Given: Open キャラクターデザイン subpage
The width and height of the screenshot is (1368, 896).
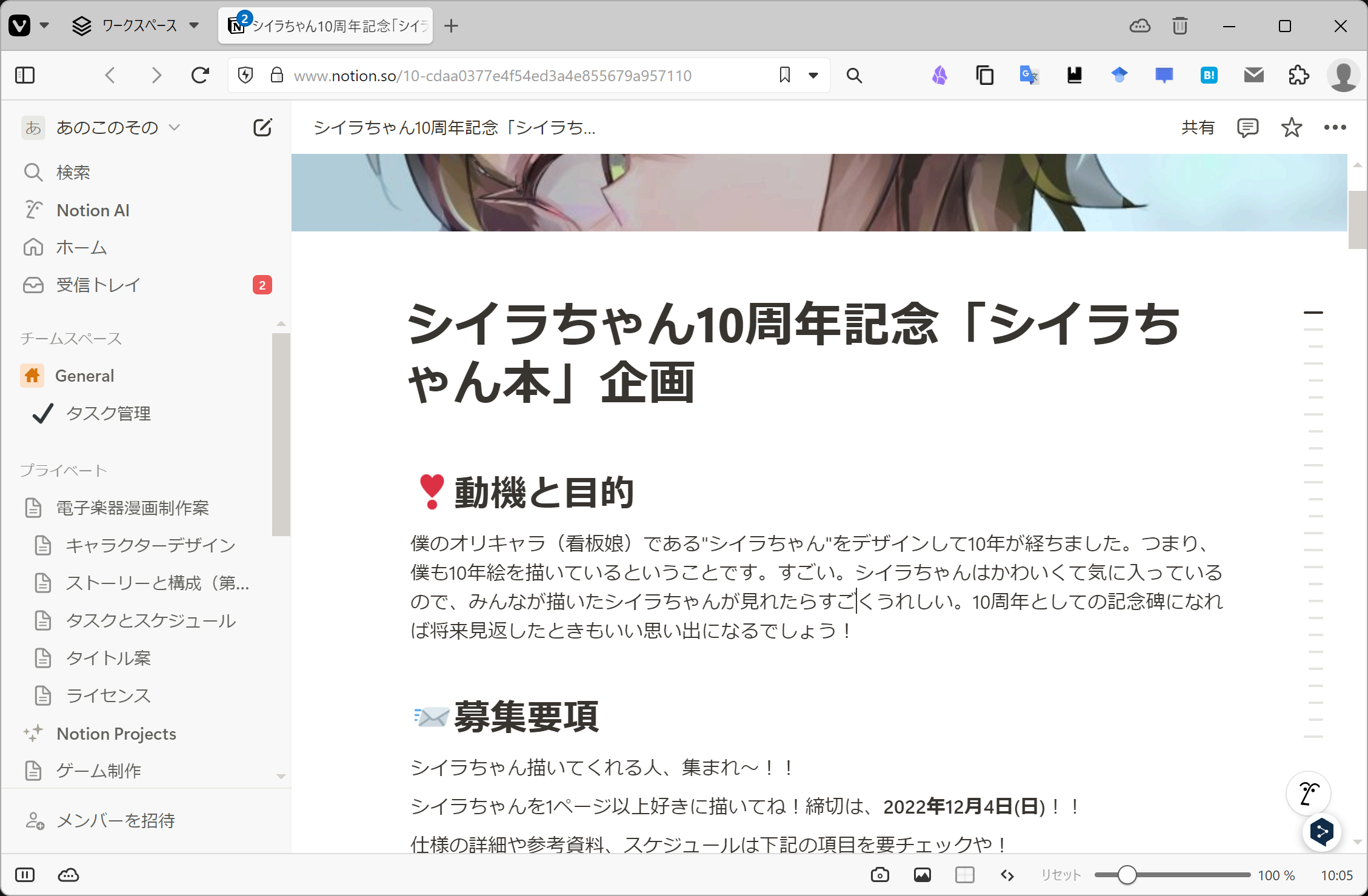Looking at the screenshot, I should click(145, 545).
